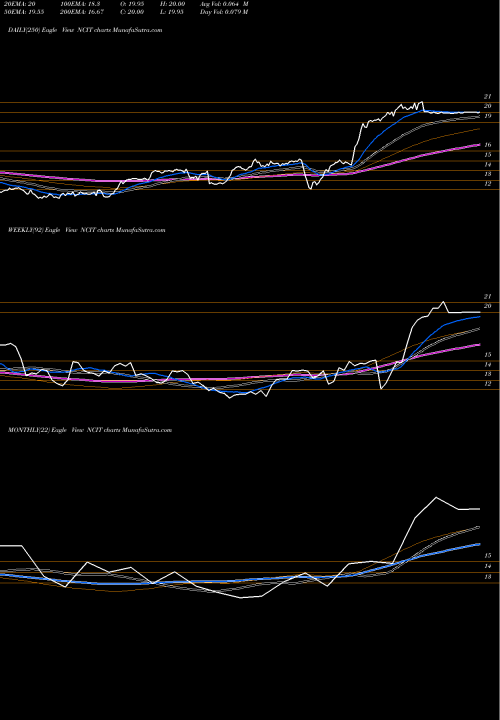Click the WEEKLY(92) Eagle View chart title
The image size is (500, 720).
click(86, 230)
